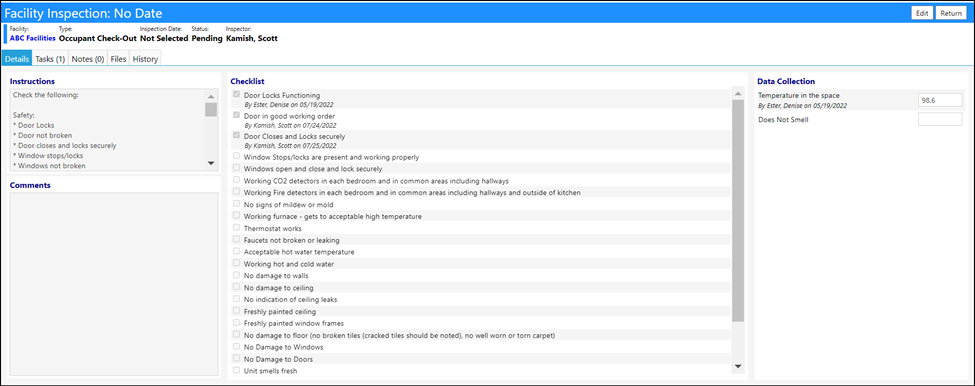The width and height of the screenshot is (975, 386).
Task: Switch to the Tasks (1) tab
Action: (x=50, y=59)
